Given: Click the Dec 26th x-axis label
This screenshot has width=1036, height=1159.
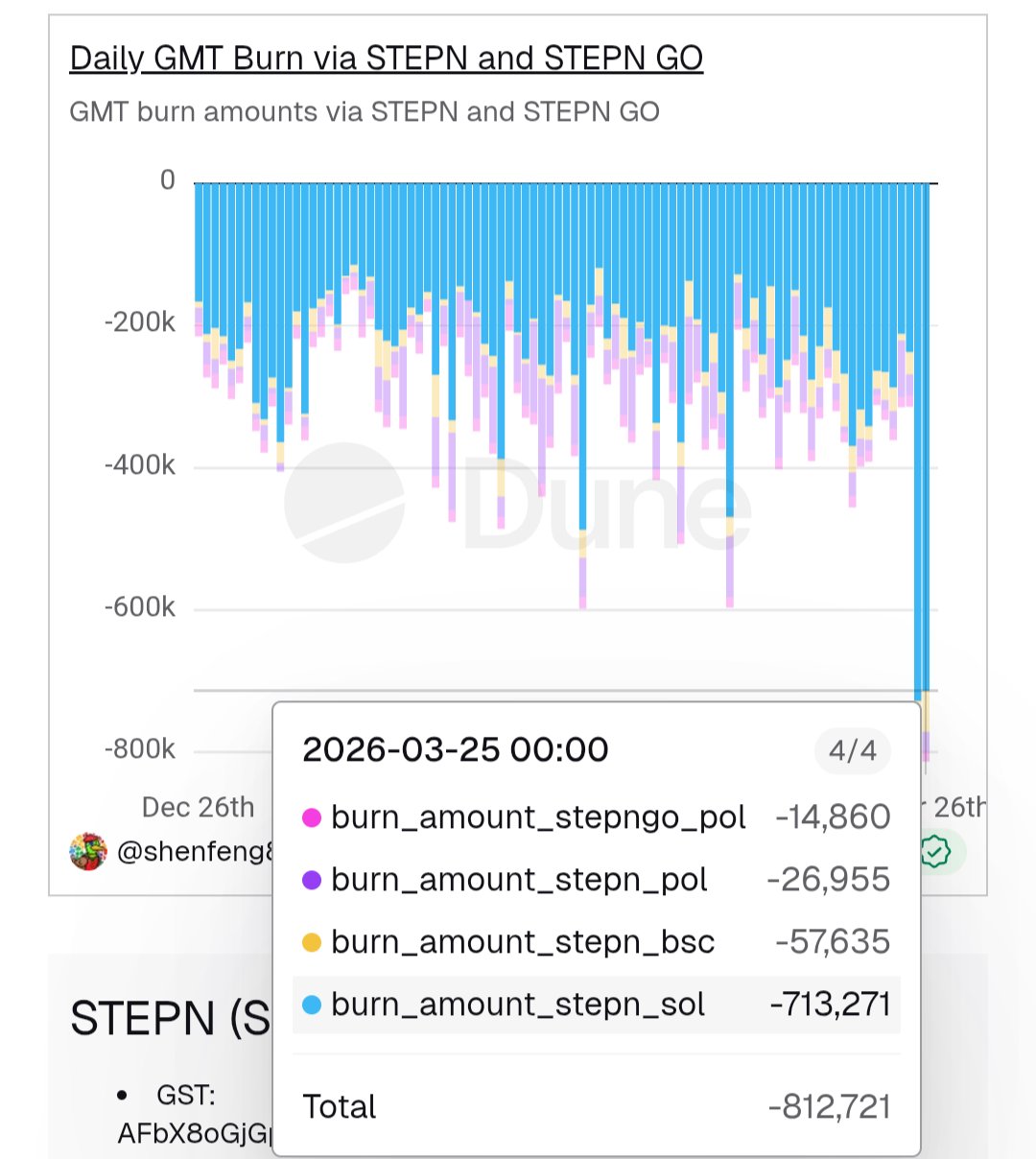Looking at the screenshot, I should pyautogui.click(x=198, y=807).
